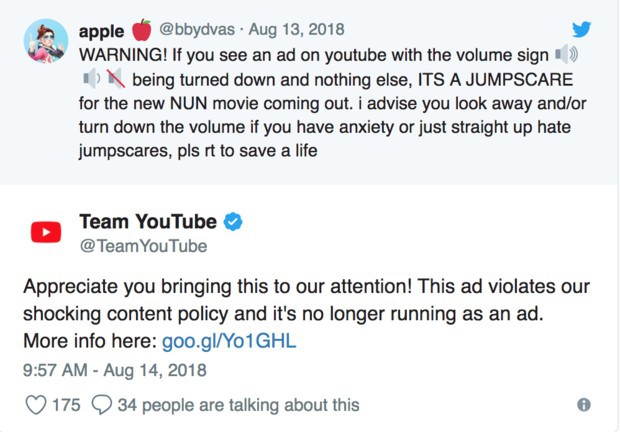The width and height of the screenshot is (620, 432).
Task: Click the low-volume speaker emoji
Action: pyautogui.click(x=92, y=78)
